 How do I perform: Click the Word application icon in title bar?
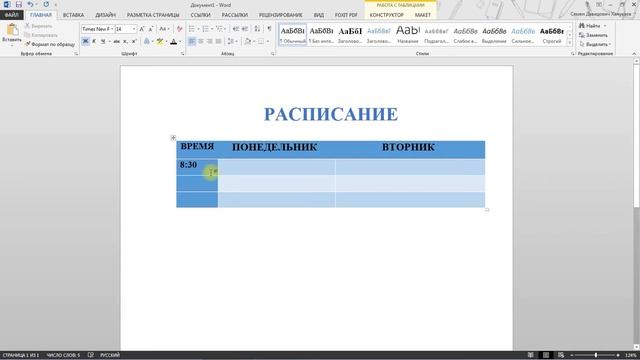7,4
